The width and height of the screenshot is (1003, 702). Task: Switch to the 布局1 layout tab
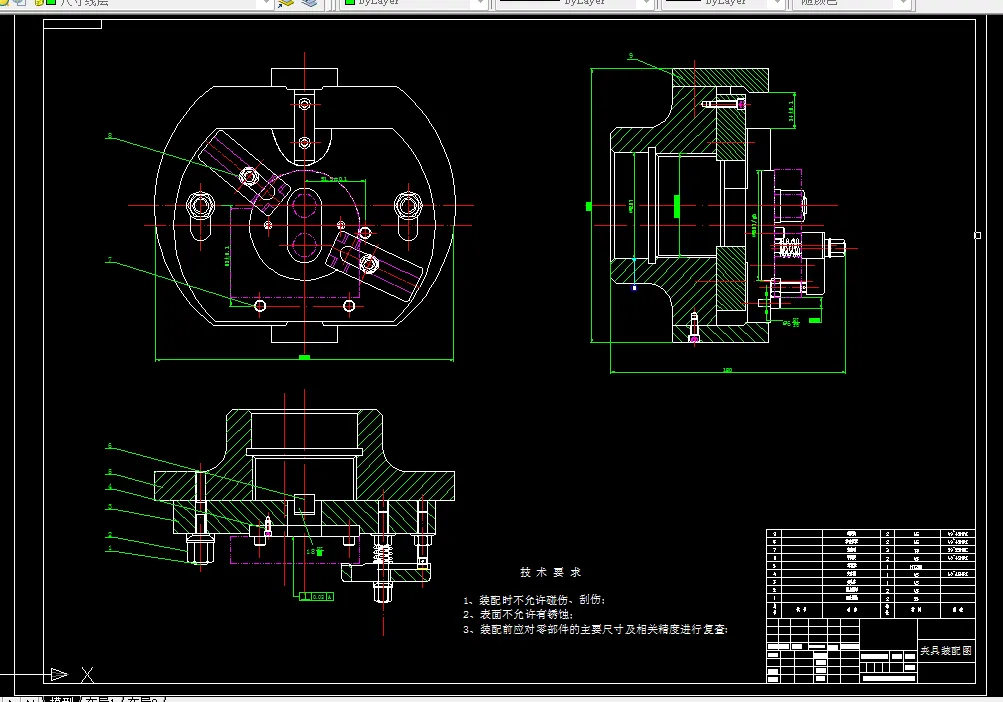click(x=99, y=699)
